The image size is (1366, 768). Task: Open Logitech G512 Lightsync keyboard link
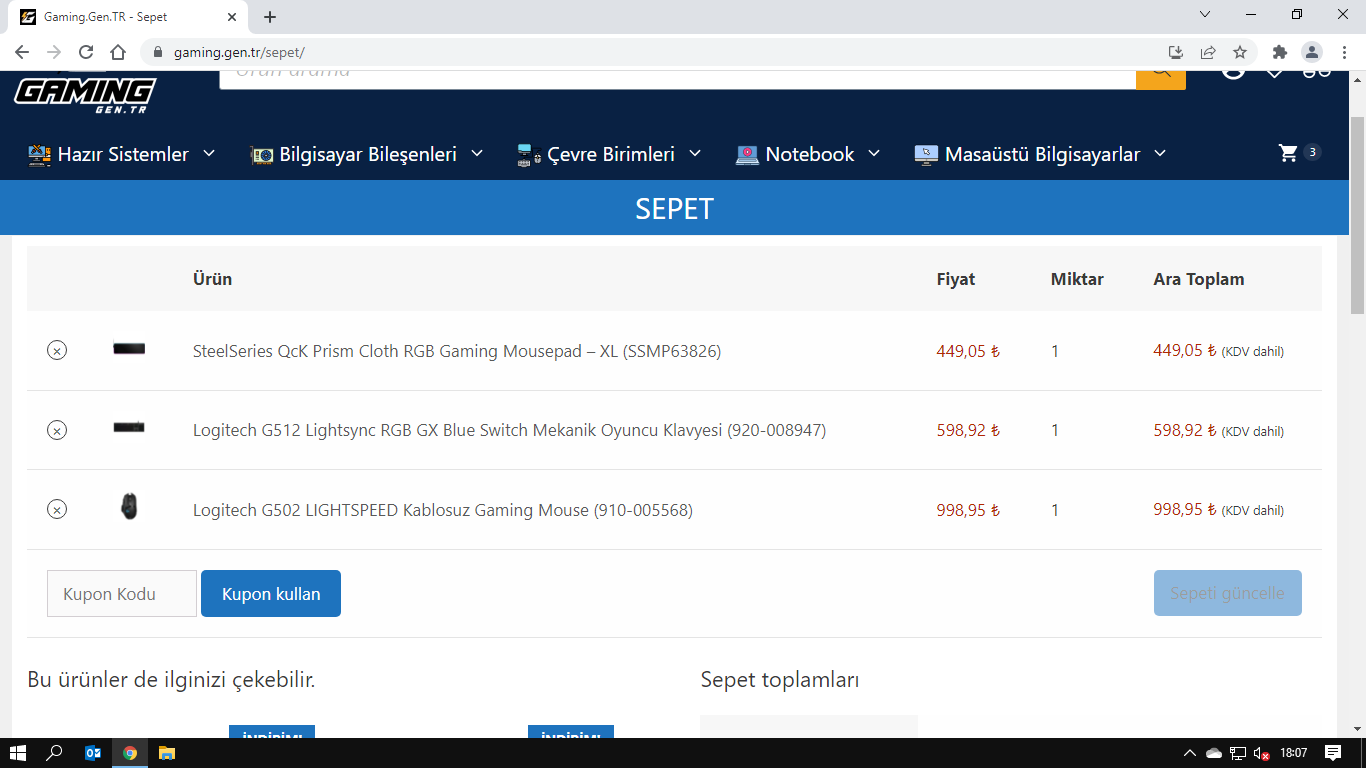[509, 430]
